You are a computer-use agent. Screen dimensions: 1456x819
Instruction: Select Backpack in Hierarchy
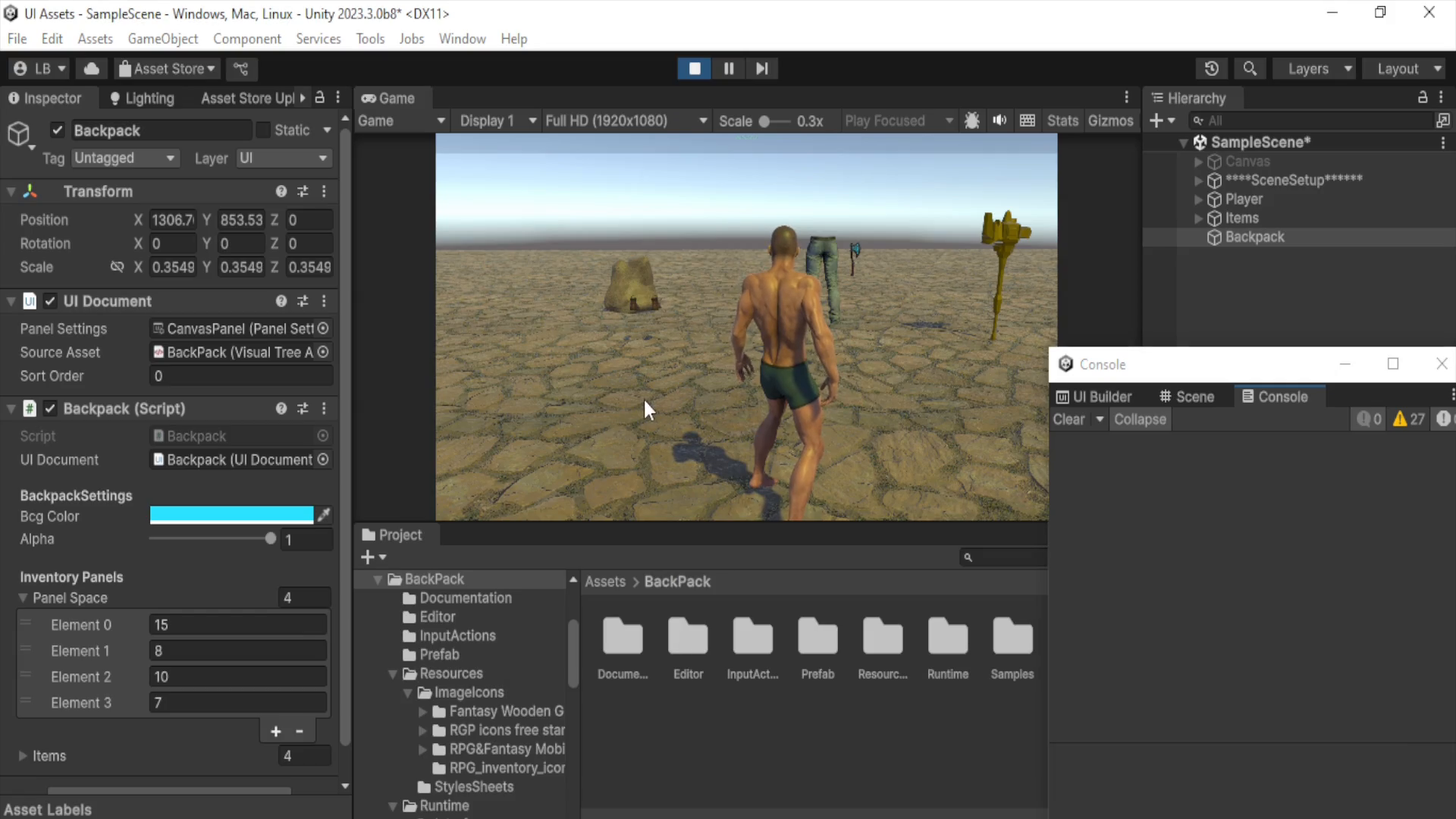[1254, 237]
